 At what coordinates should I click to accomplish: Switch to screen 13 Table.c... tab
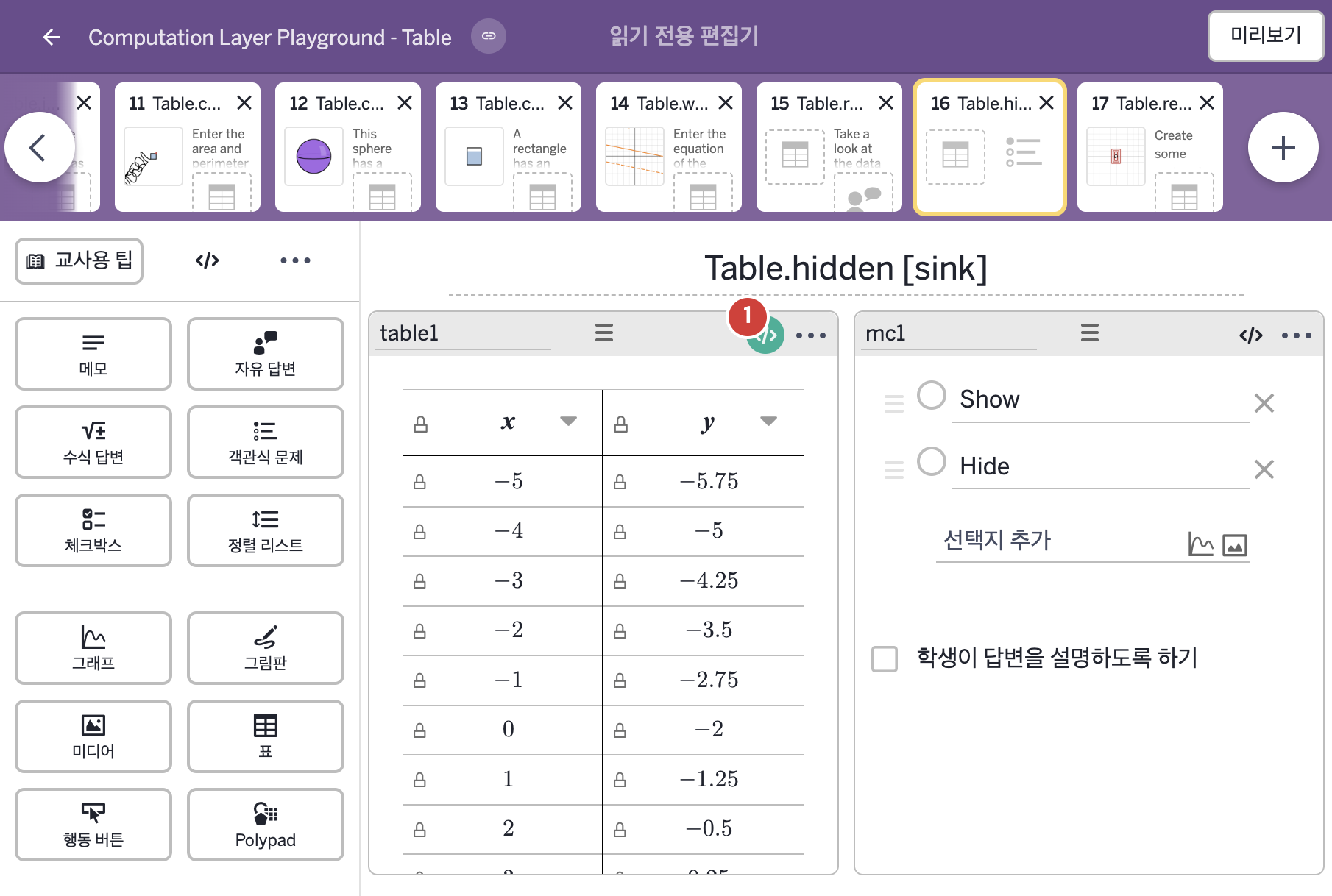[x=508, y=147]
